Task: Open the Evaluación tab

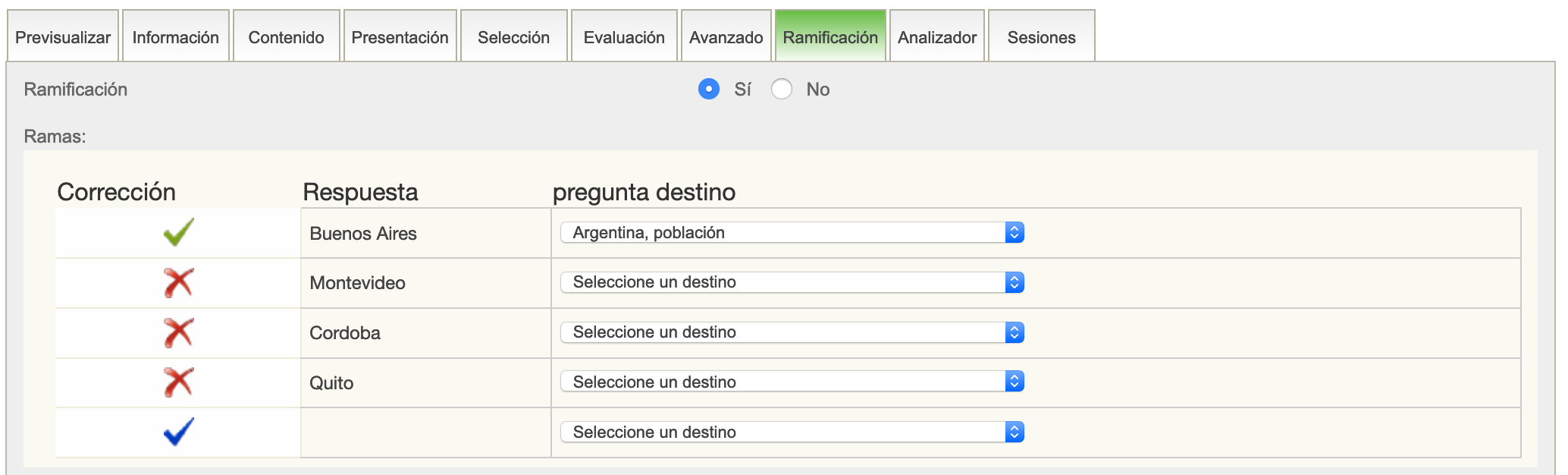Action: pos(623,37)
